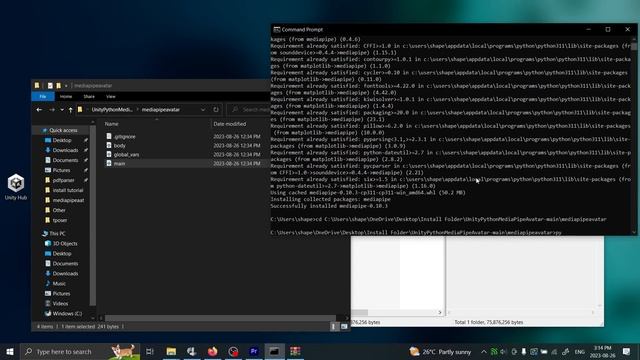Open Firefox from the taskbar

212,351
